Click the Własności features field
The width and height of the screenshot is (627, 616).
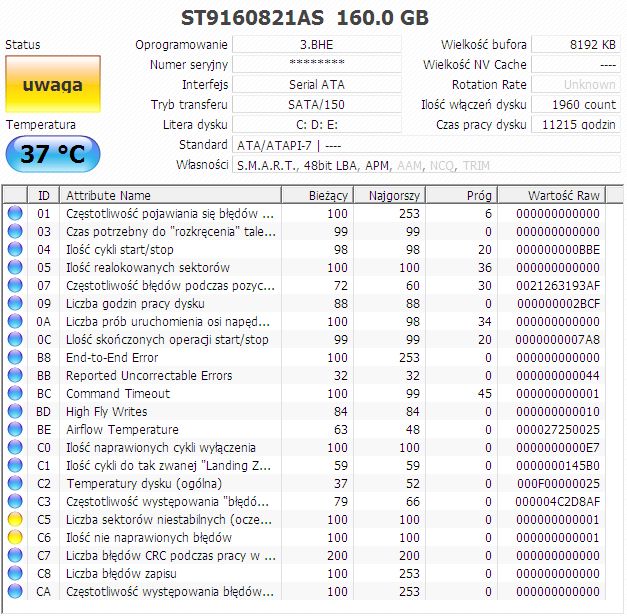point(426,165)
